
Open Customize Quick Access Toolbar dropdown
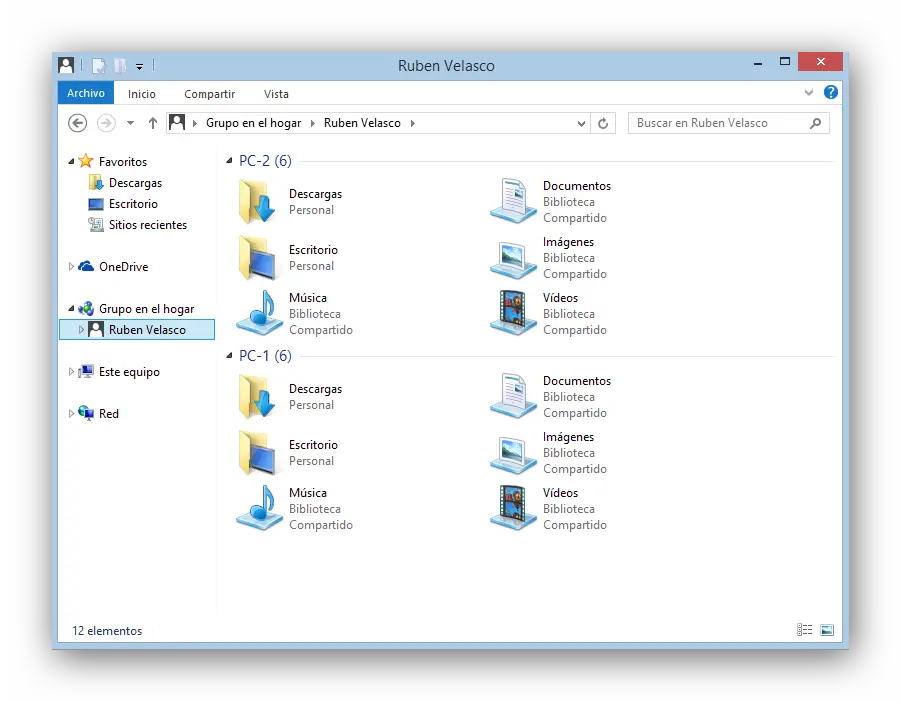[x=140, y=67]
